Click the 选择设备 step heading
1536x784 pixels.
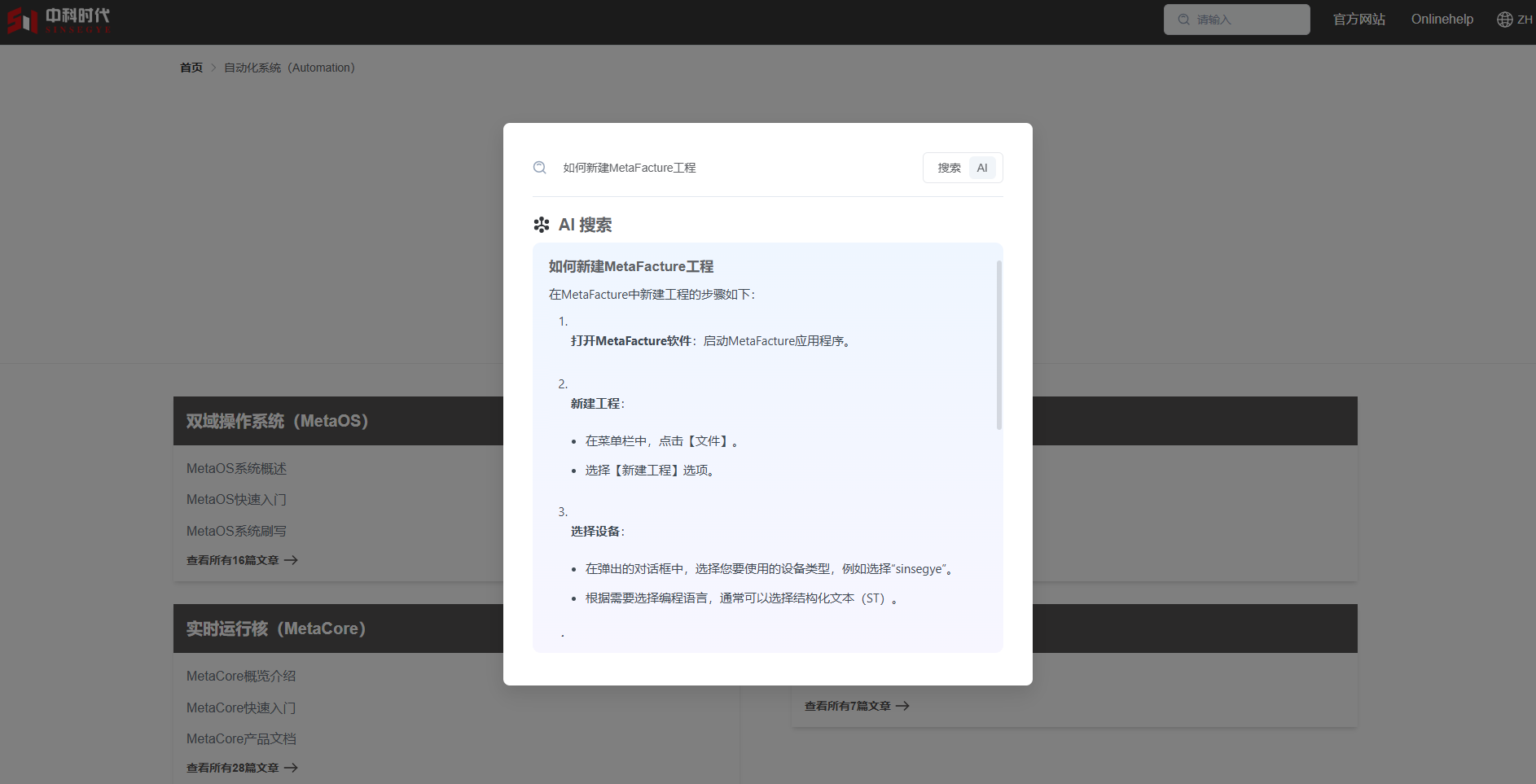598,532
